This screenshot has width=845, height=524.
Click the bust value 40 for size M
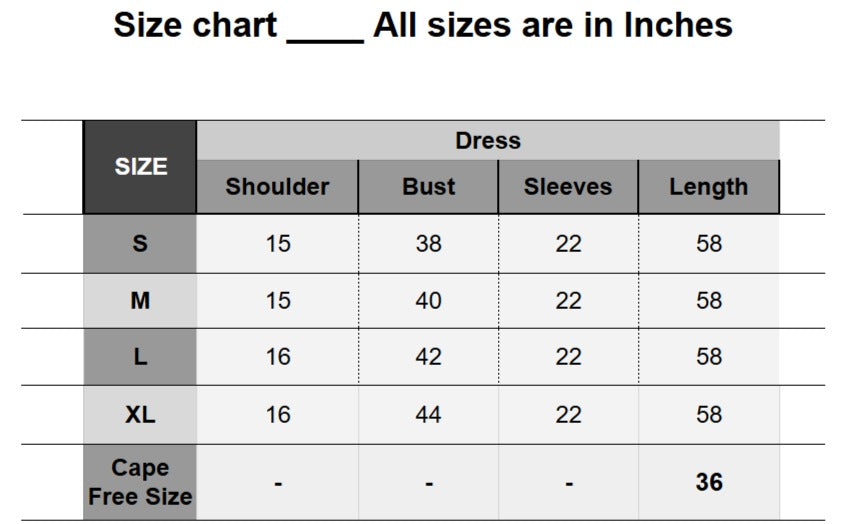[x=428, y=301]
